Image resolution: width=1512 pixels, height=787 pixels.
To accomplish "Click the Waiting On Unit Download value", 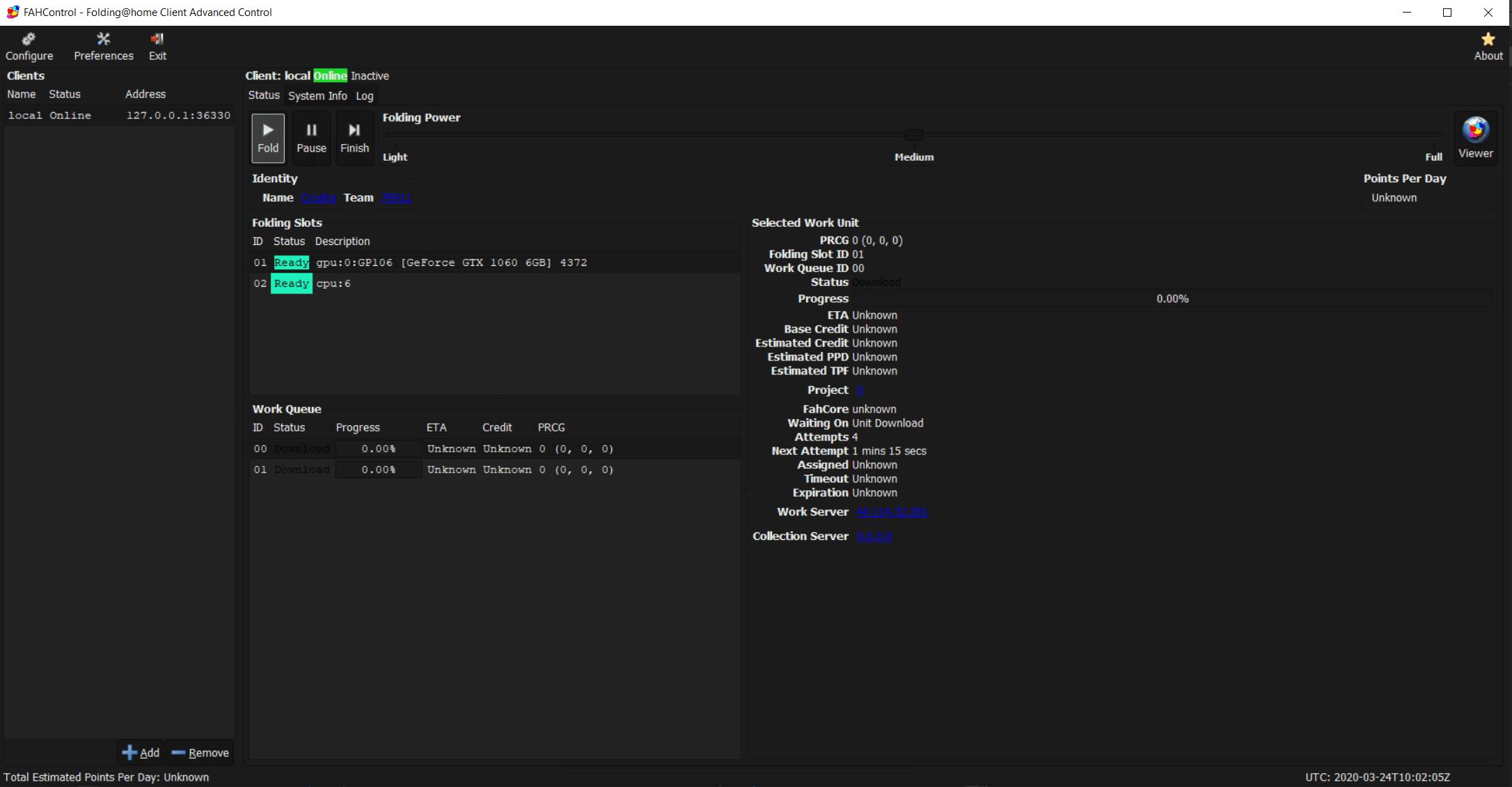I will 888,423.
